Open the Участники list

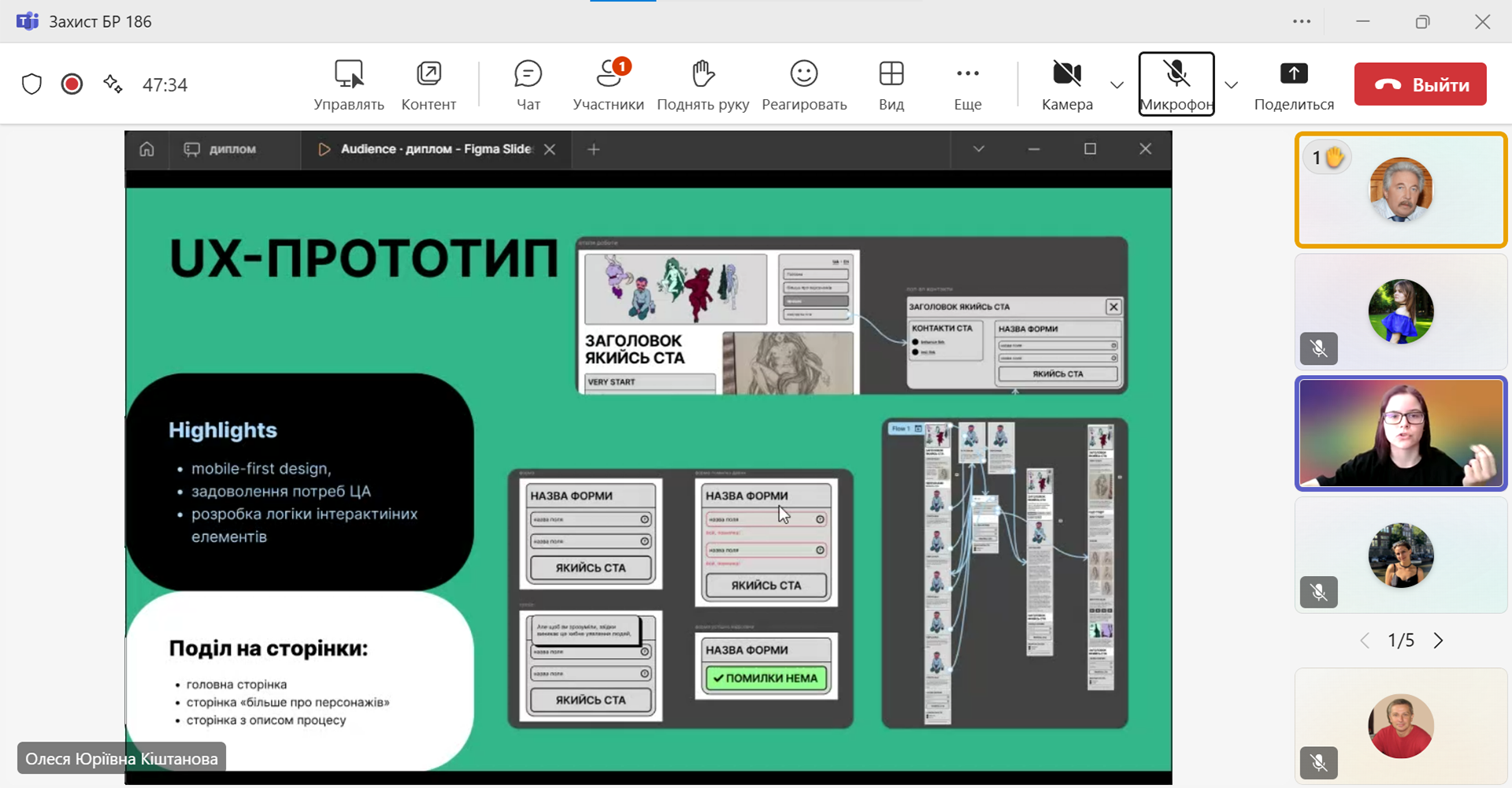tap(608, 84)
